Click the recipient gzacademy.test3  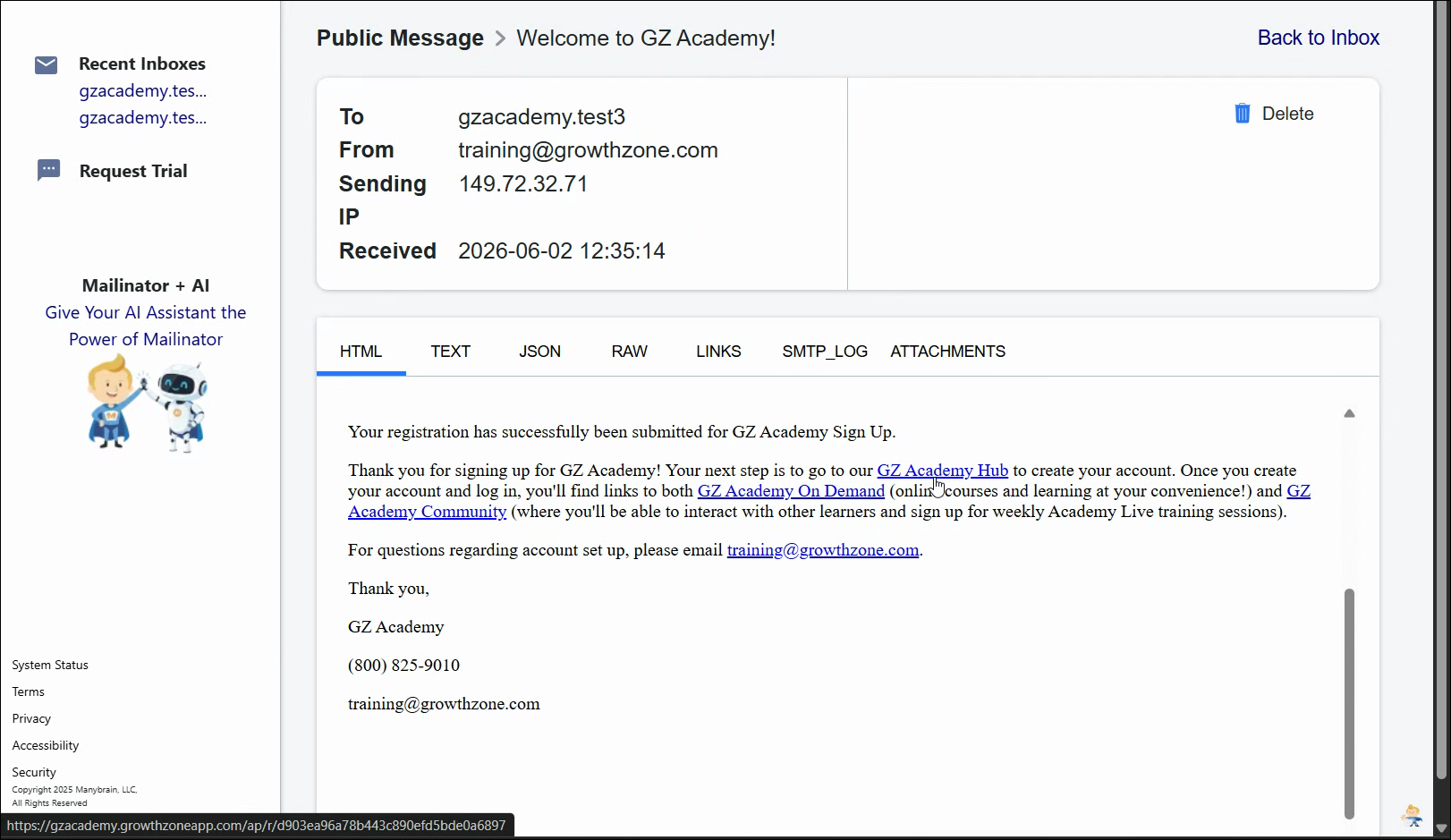point(541,116)
